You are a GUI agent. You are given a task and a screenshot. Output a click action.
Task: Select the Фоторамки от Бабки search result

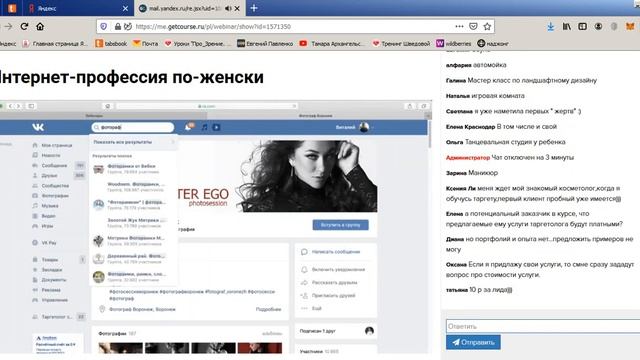coord(133,169)
